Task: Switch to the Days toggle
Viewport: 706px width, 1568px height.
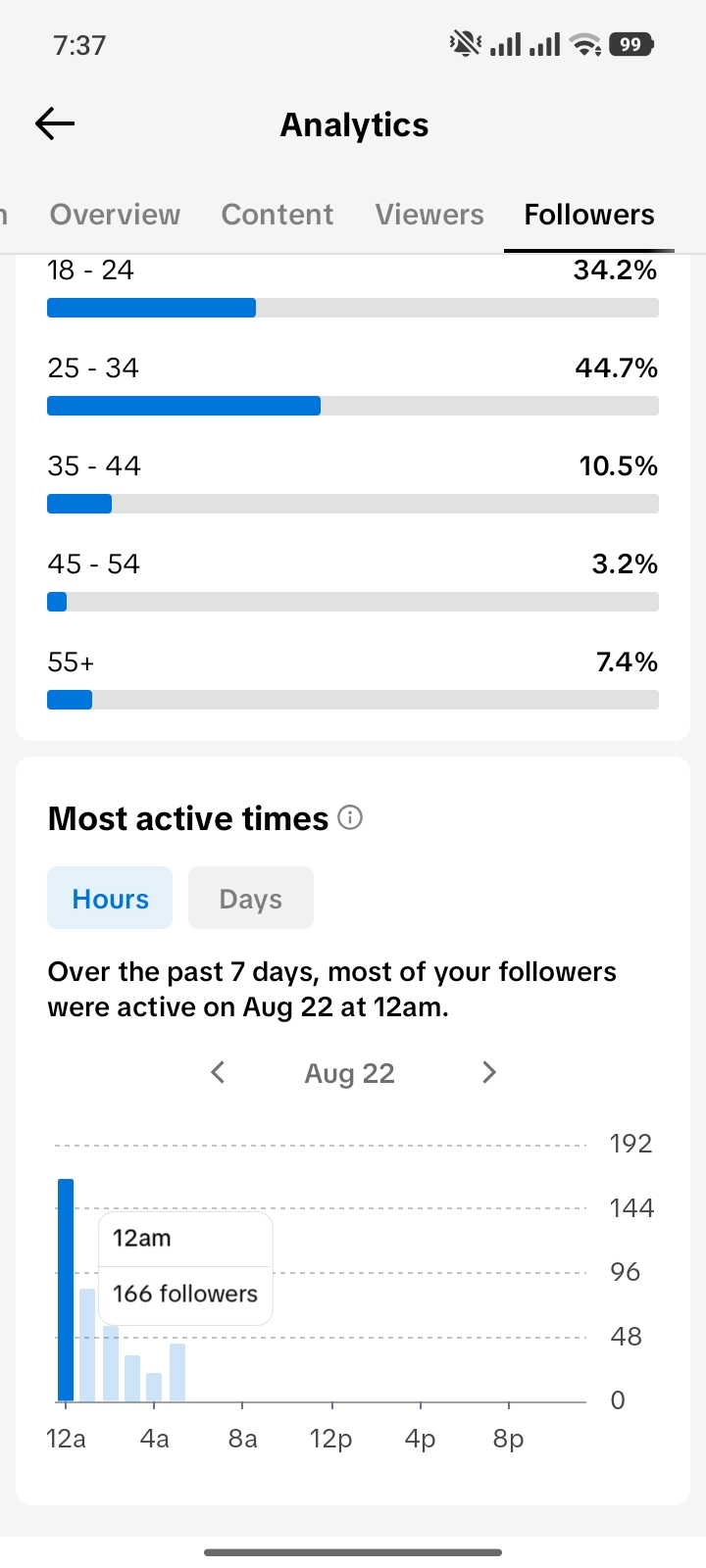Action: (x=251, y=898)
